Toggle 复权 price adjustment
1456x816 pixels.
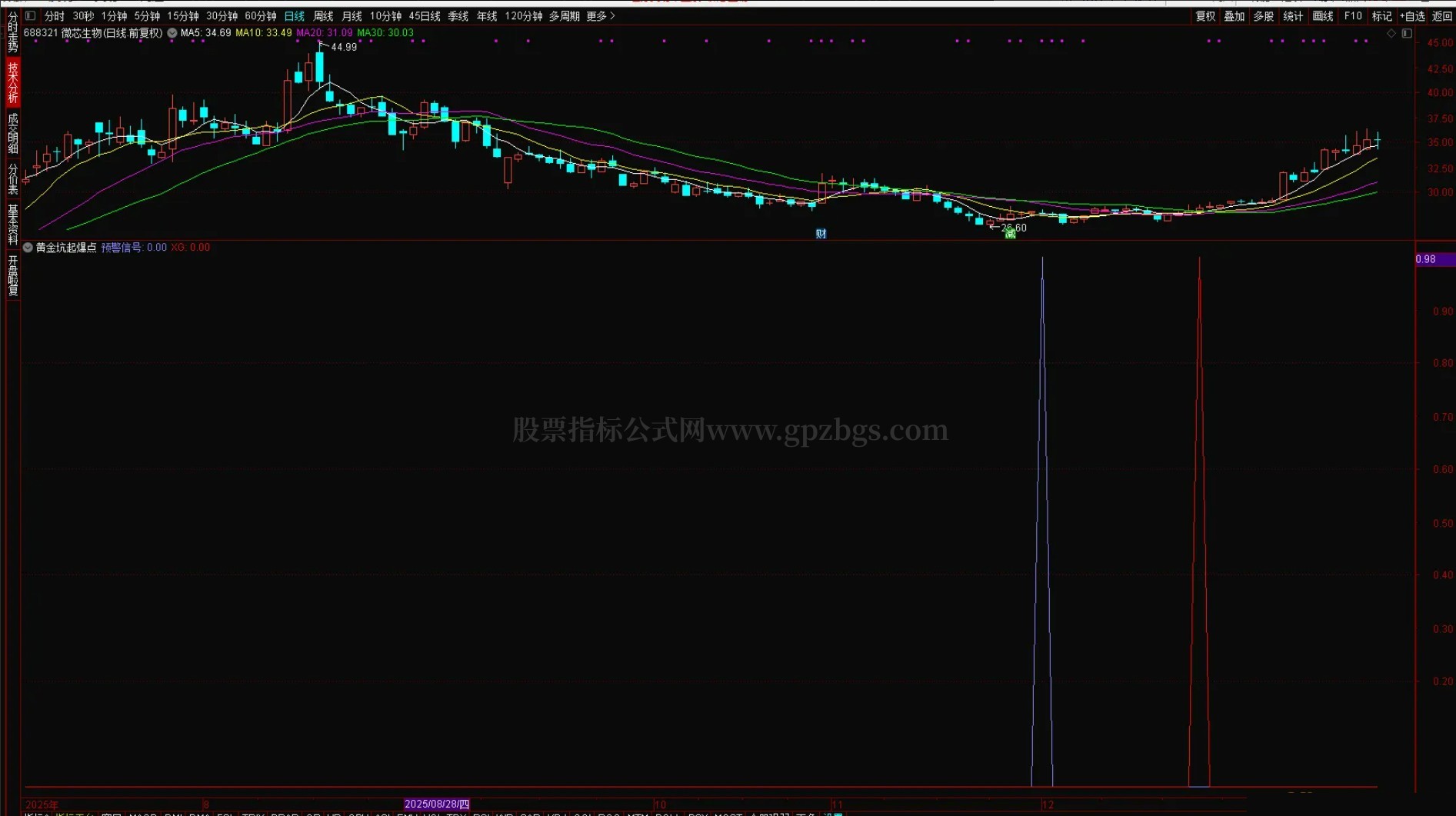[x=1205, y=15]
